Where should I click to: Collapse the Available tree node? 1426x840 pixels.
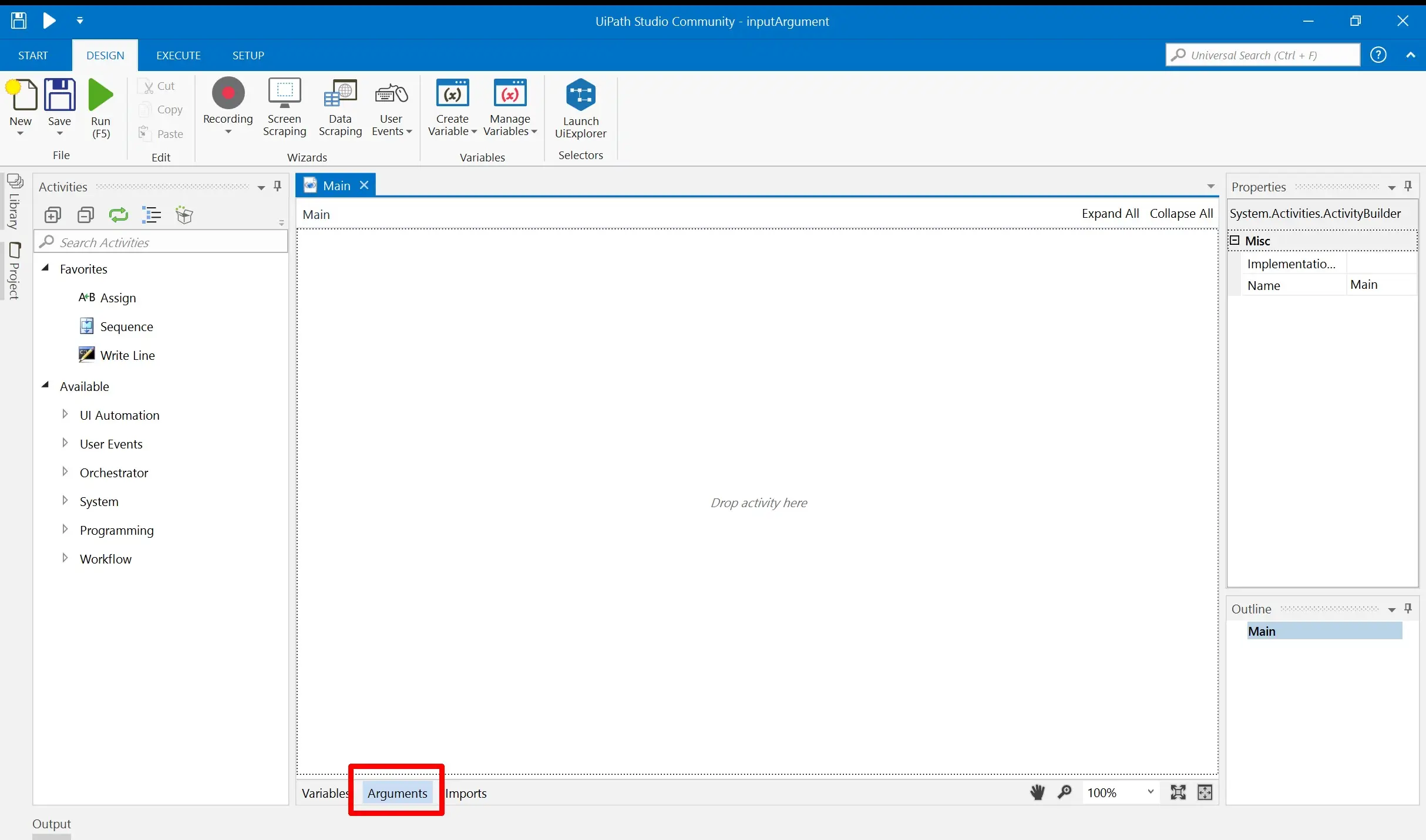(45, 385)
